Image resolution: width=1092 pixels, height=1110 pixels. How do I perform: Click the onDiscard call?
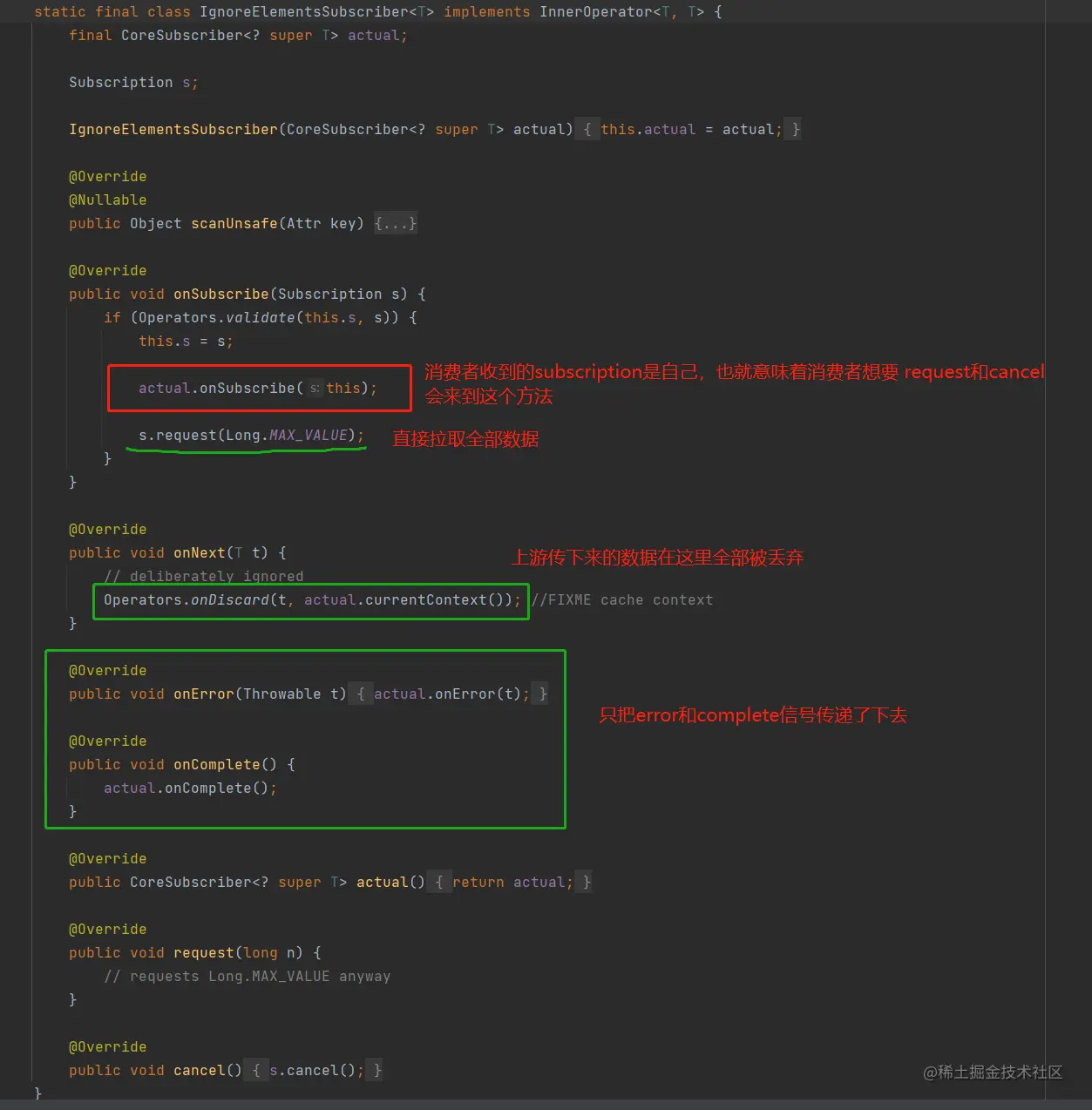click(x=230, y=600)
